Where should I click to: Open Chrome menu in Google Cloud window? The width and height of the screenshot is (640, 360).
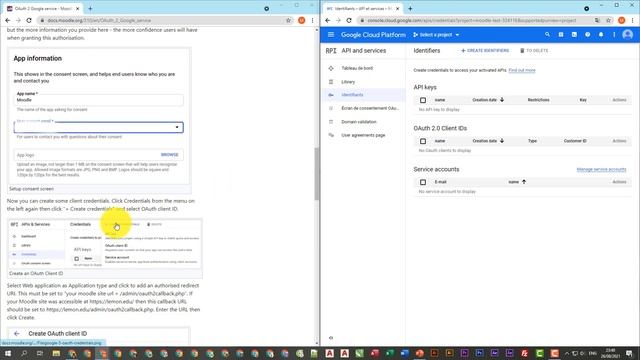tap(633, 20)
